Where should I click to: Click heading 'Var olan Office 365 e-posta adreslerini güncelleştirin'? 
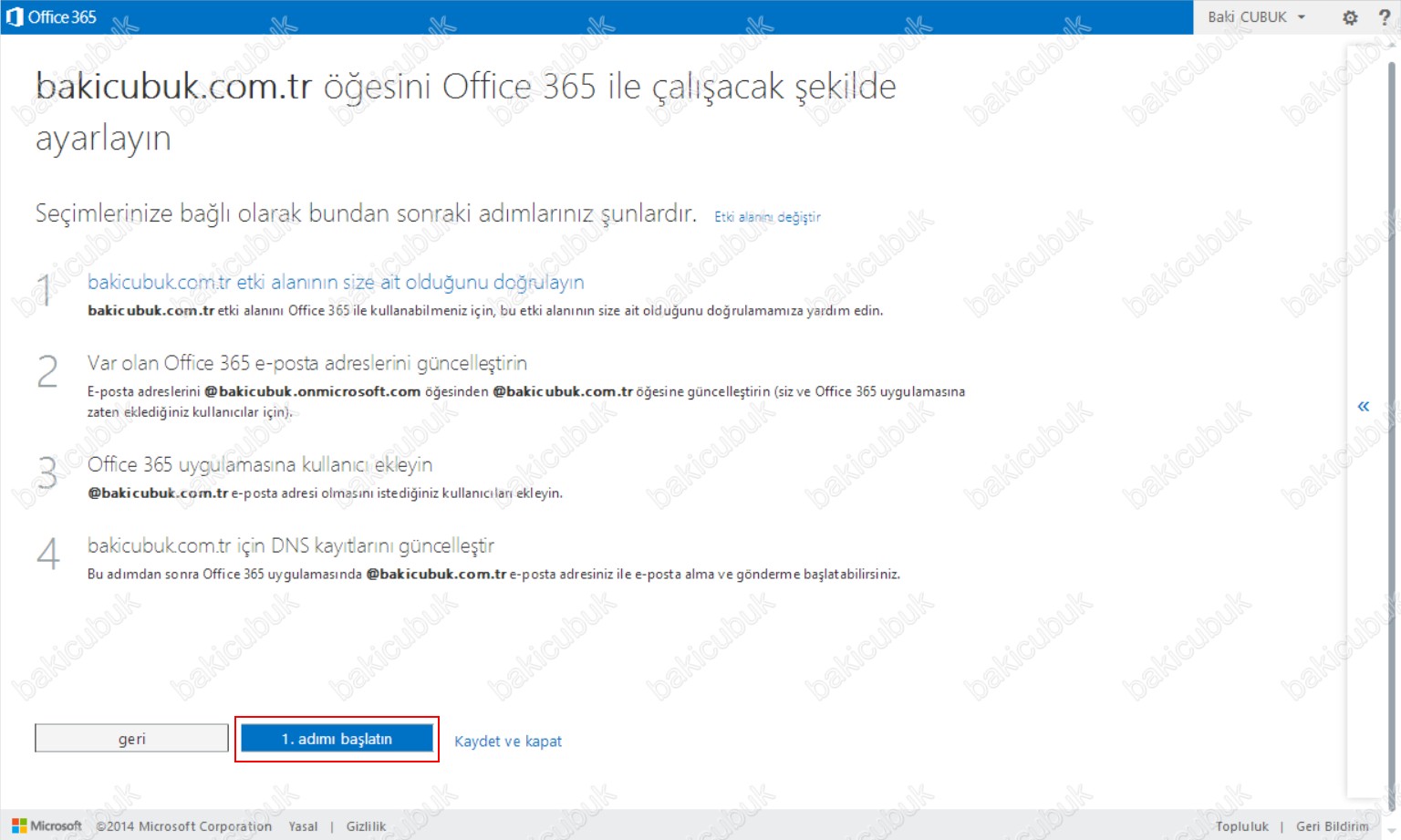click(307, 363)
